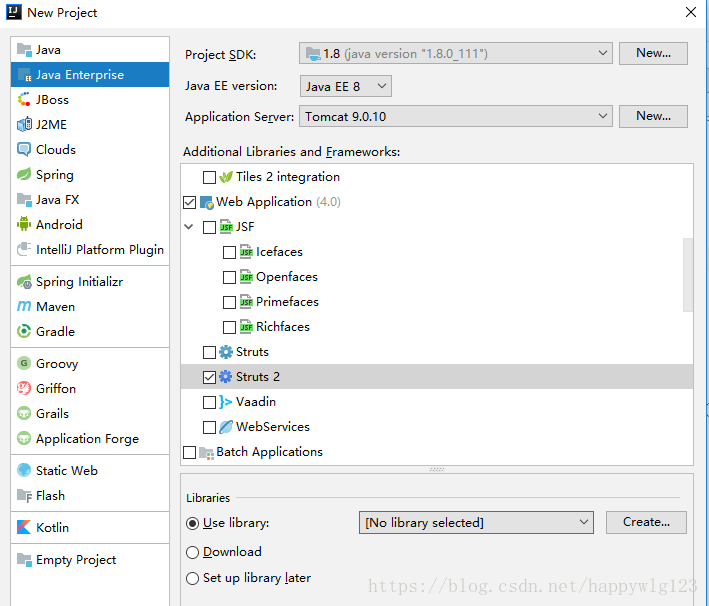The width and height of the screenshot is (709, 606).
Task: Choose Maven in the project list
Action: pos(90,307)
